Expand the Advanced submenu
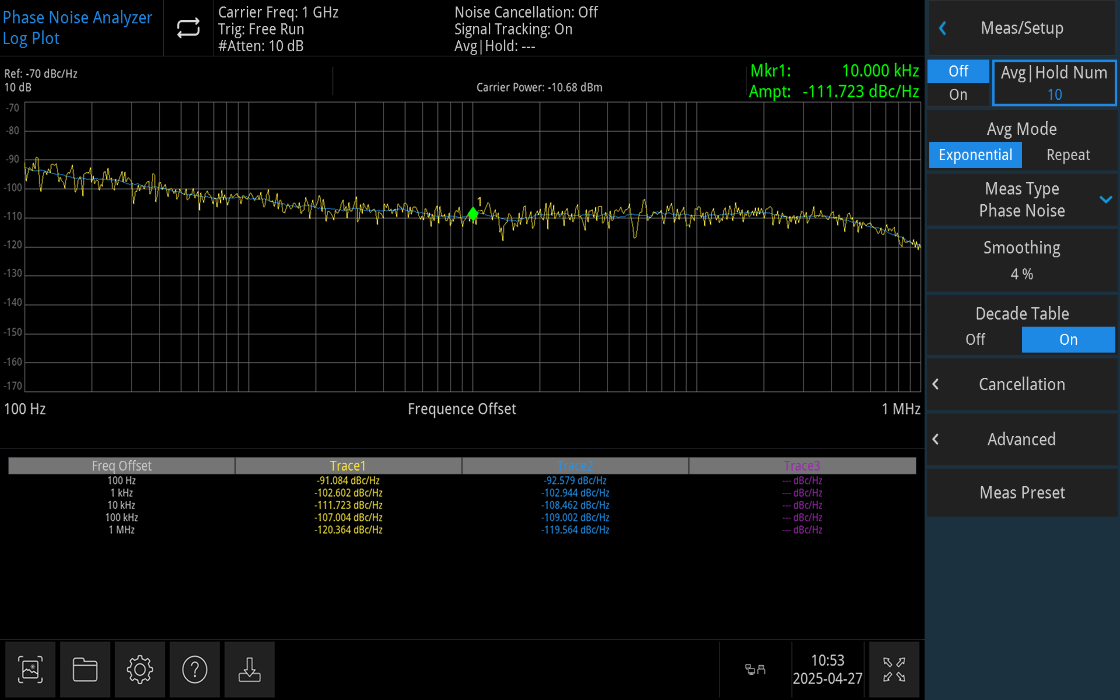The image size is (1120, 700). [1022, 439]
